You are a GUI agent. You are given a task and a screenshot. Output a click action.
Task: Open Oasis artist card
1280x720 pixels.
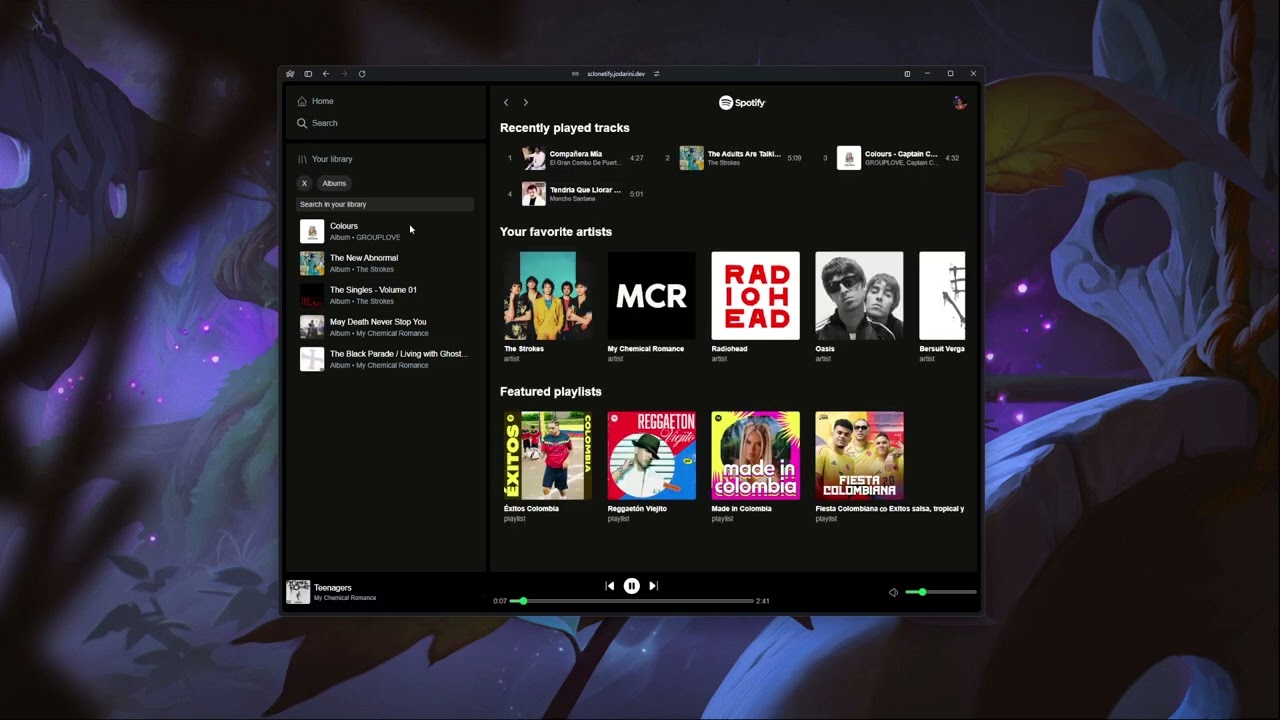pos(859,307)
